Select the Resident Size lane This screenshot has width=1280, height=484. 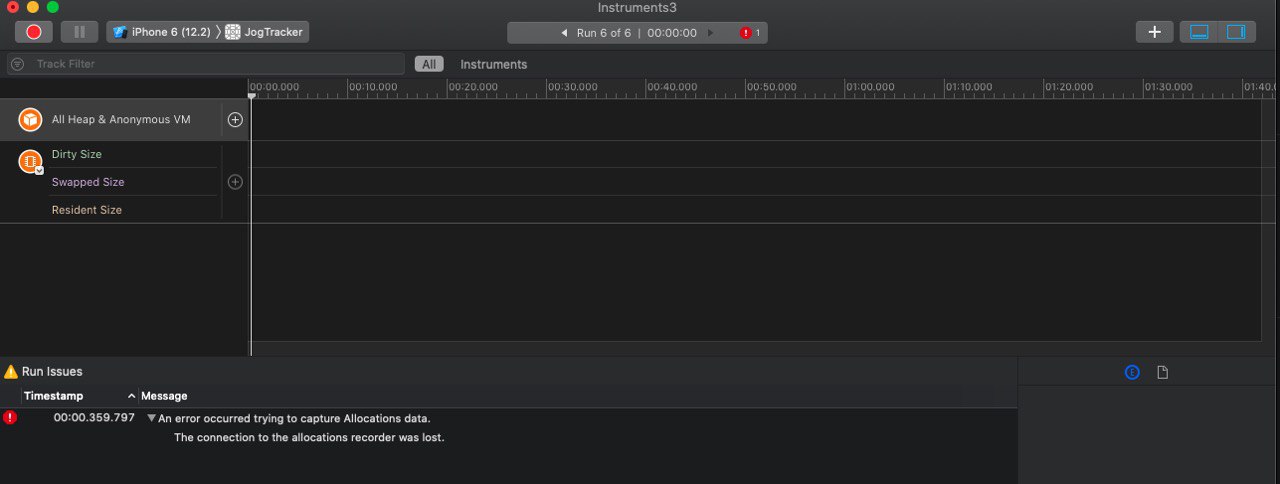pyautogui.click(x=87, y=210)
